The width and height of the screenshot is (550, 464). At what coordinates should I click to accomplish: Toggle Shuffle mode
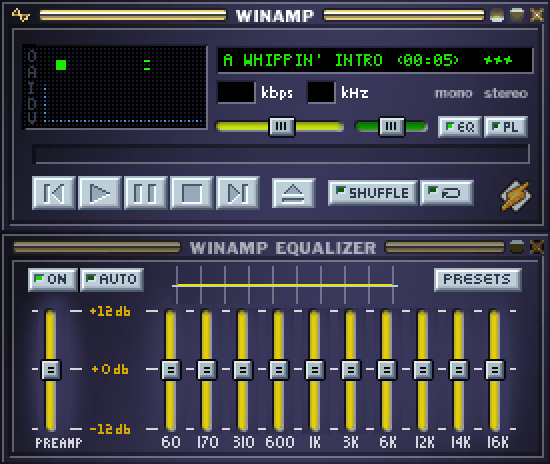373,193
